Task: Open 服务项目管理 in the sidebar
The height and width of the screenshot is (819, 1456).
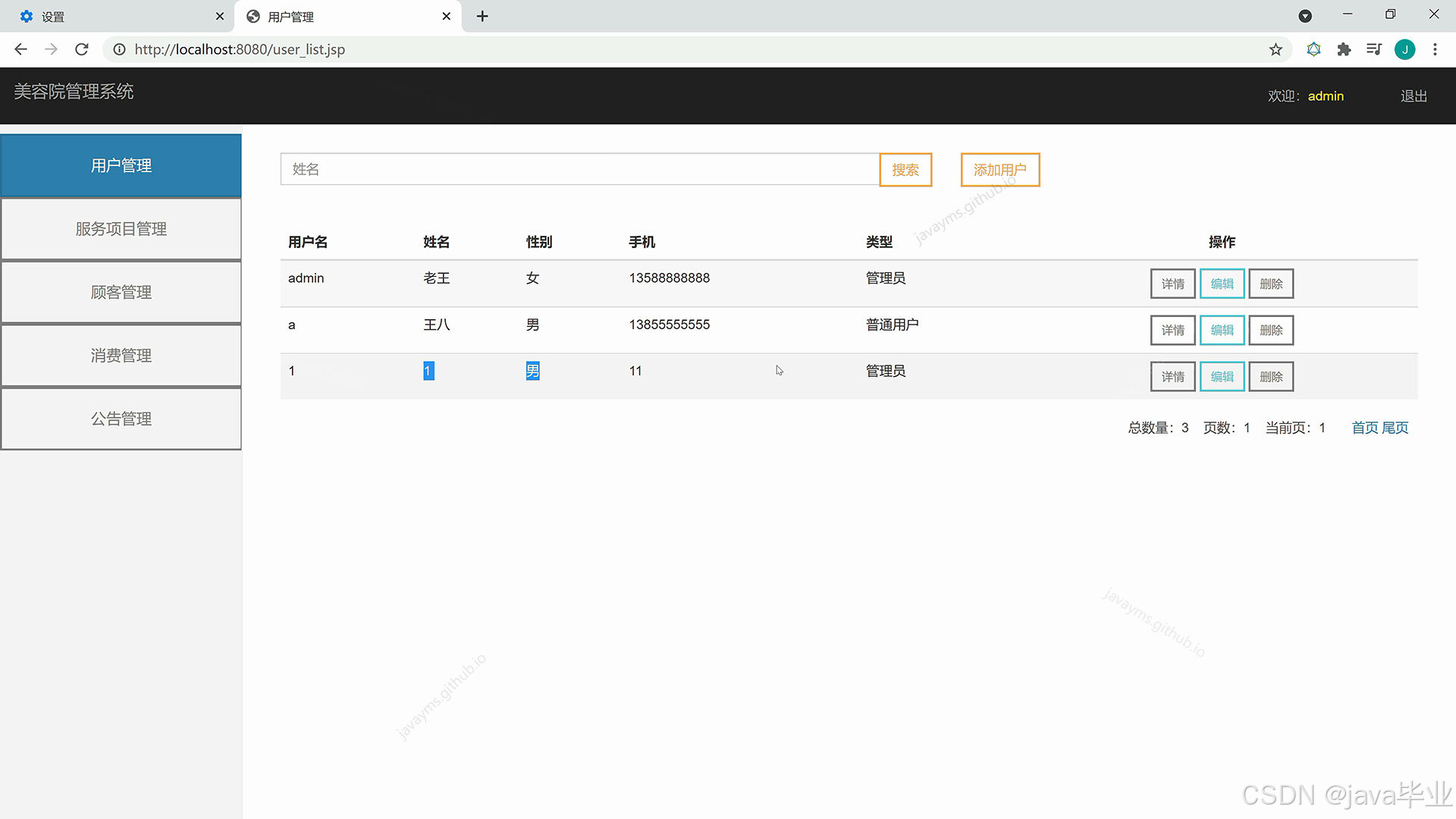Action: point(121,228)
